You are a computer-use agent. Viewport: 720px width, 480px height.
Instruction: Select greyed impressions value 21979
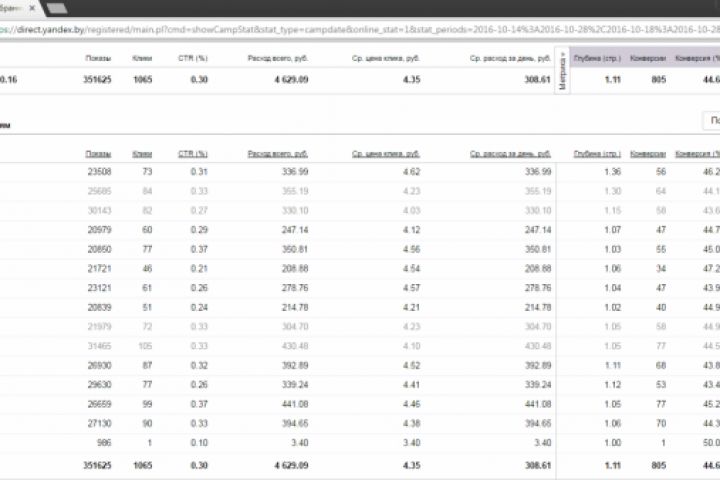pos(100,327)
